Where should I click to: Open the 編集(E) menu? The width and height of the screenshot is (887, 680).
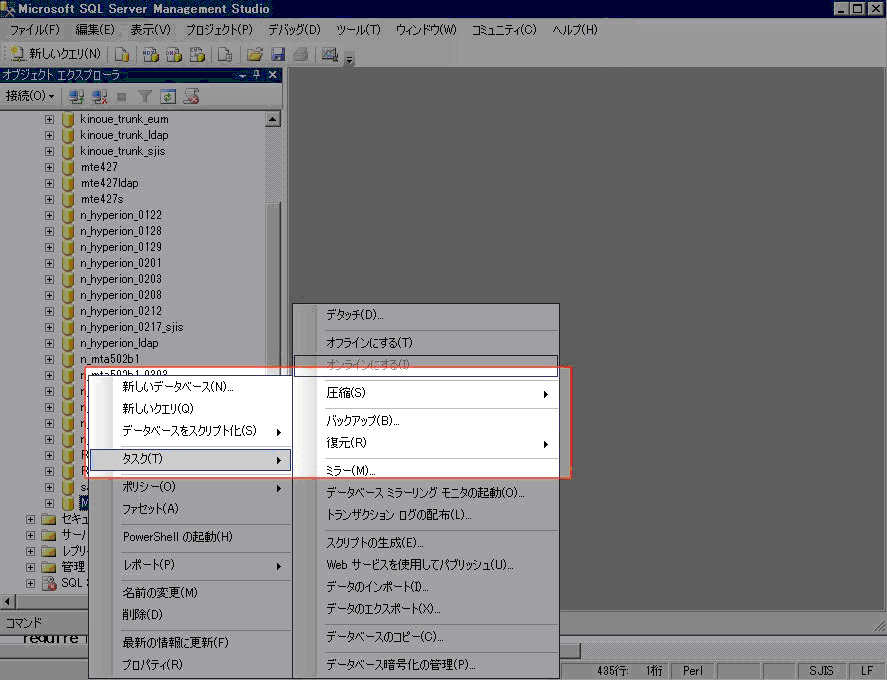tap(94, 30)
